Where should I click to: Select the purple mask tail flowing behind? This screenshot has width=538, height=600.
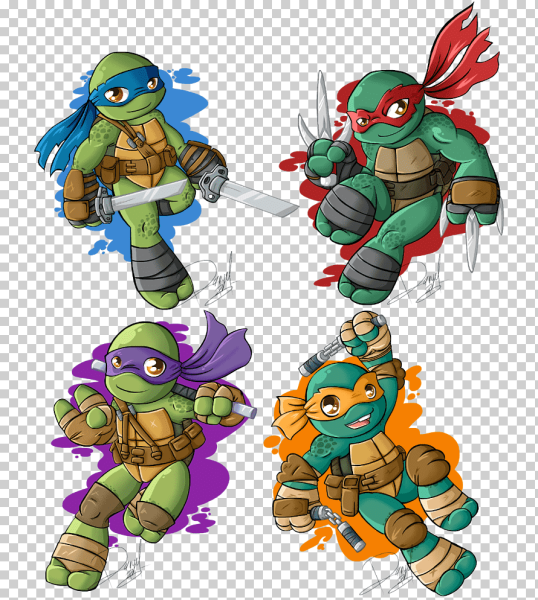(x=220, y=350)
